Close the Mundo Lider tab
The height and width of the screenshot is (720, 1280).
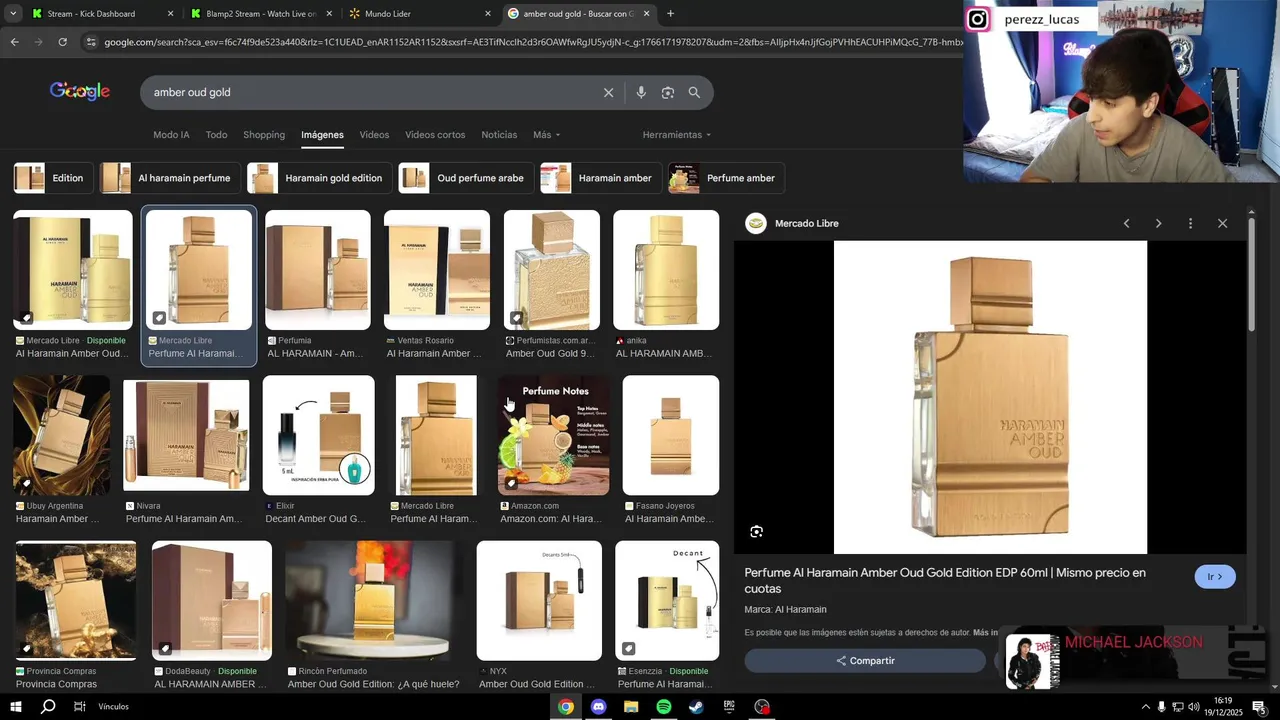coord(488,14)
